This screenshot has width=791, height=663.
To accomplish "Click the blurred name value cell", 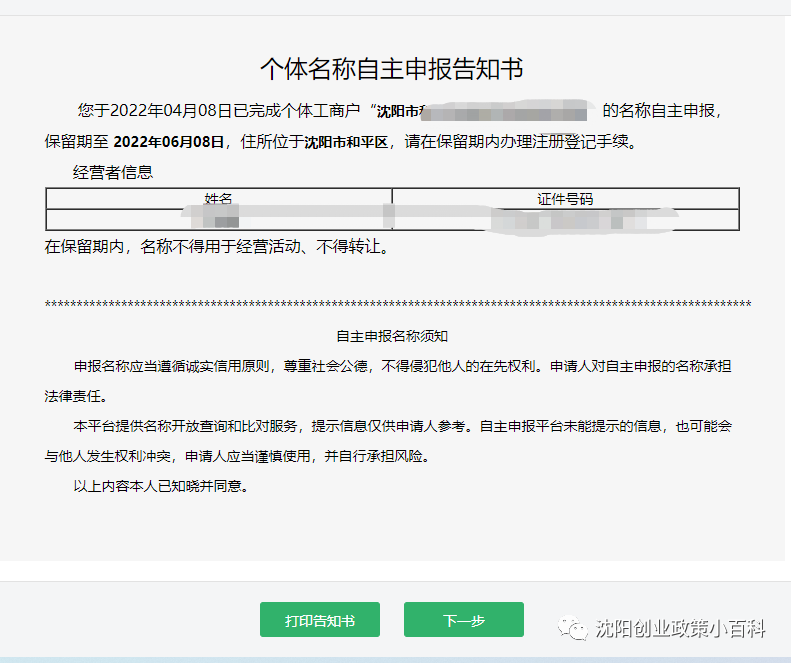I will [x=219, y=220].
